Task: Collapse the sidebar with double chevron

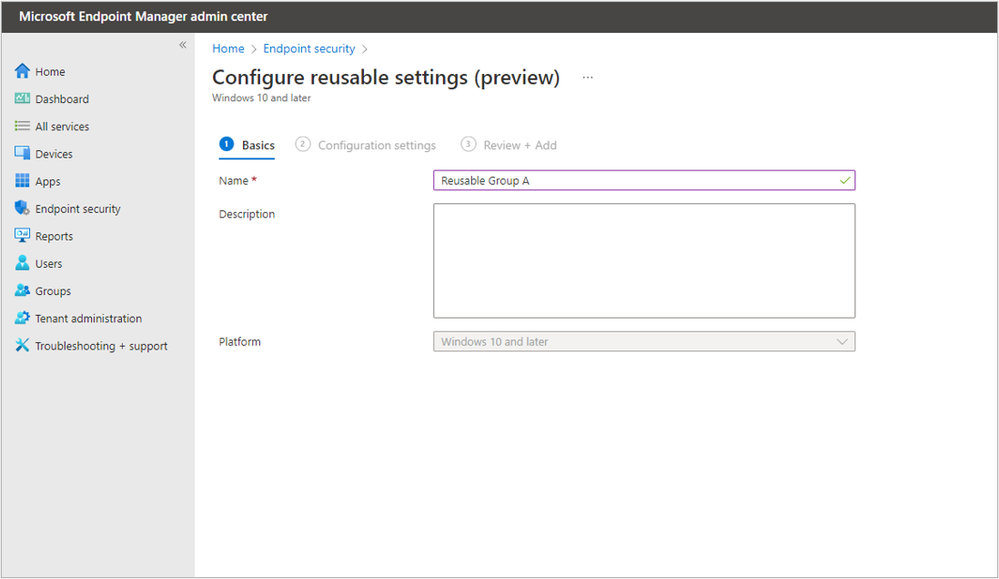Action: 183,45
